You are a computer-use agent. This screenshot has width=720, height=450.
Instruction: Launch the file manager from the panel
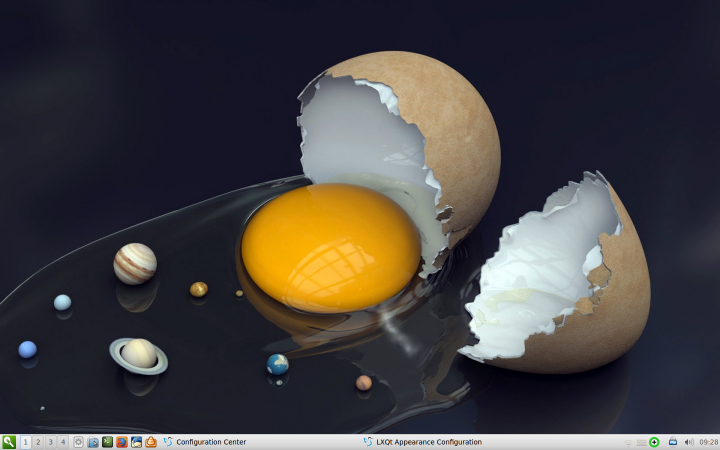pyautogui.click(x=93, y=442)
